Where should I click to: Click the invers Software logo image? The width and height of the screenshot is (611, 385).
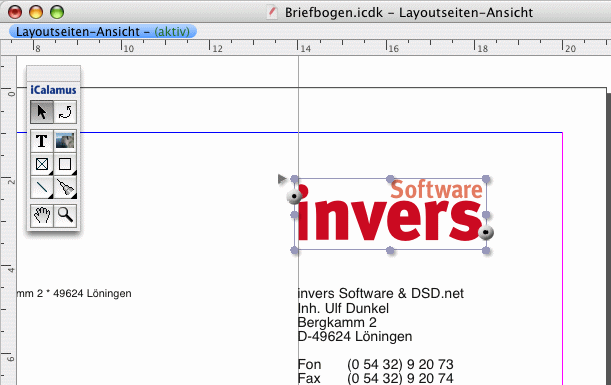(x=390, y=214)
